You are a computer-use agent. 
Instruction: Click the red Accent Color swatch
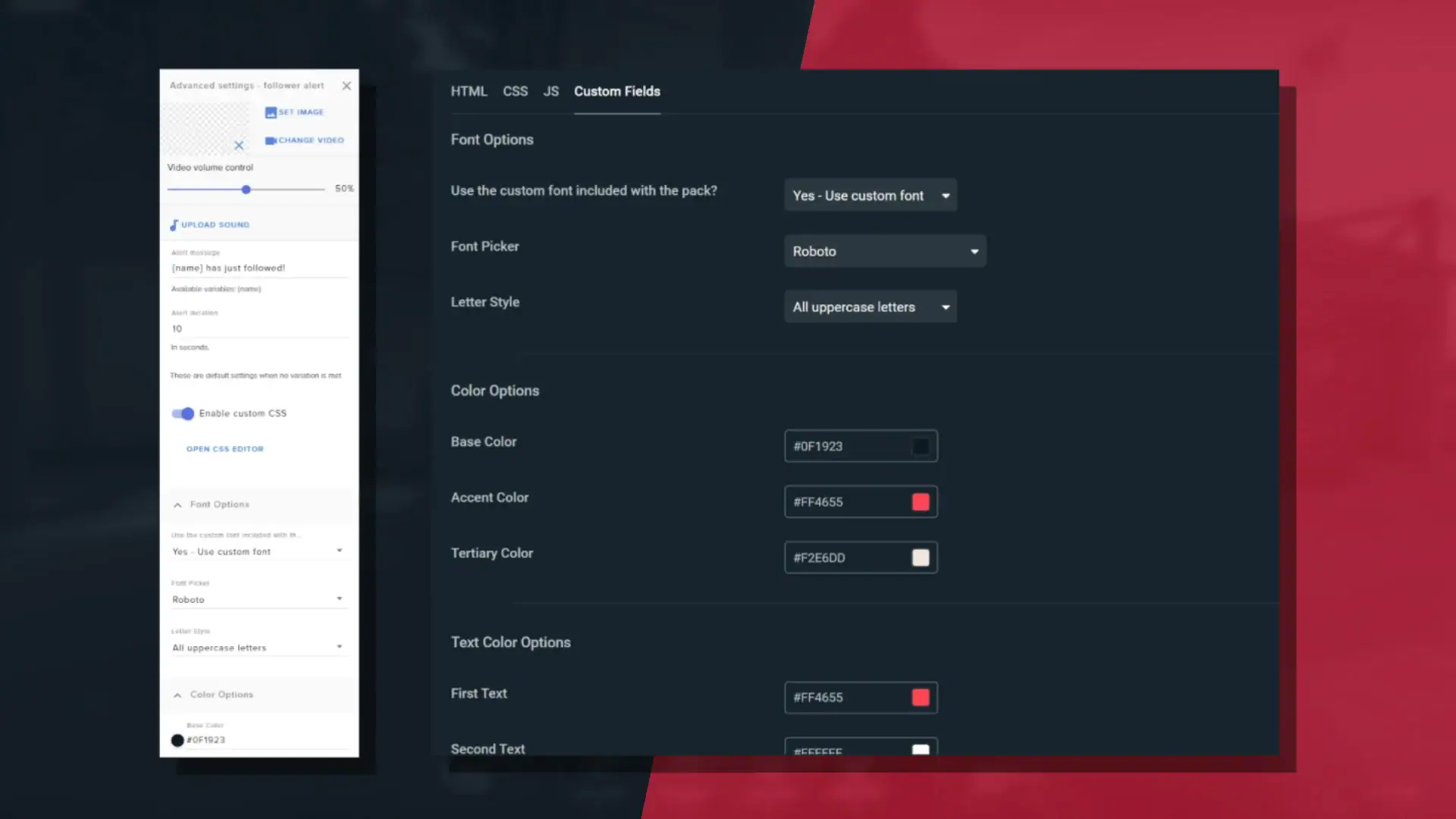coord(921,502)
